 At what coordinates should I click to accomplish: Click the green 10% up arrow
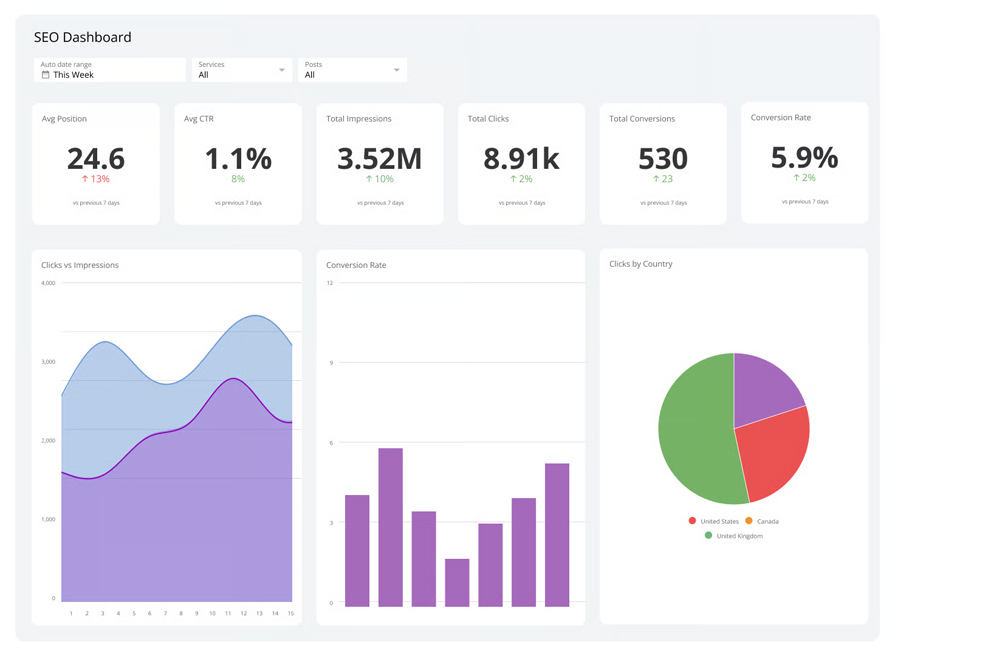click(369, 179)
